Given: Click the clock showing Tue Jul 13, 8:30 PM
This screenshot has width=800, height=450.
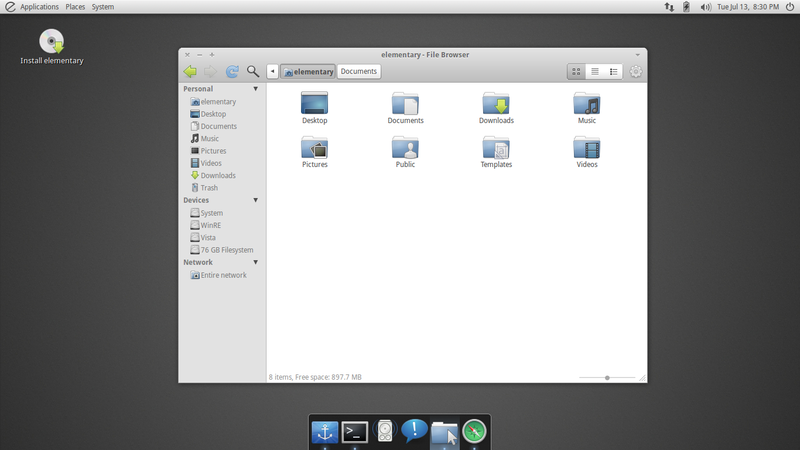Looking at the screenshot, I should (x=748, y=7).
